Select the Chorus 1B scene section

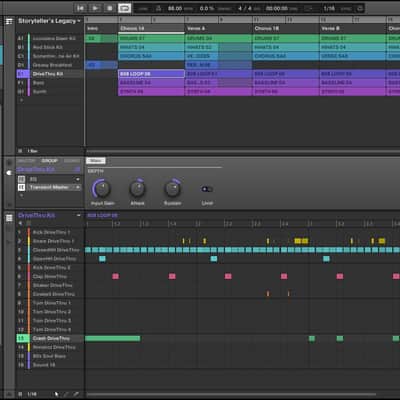(286, 28)
